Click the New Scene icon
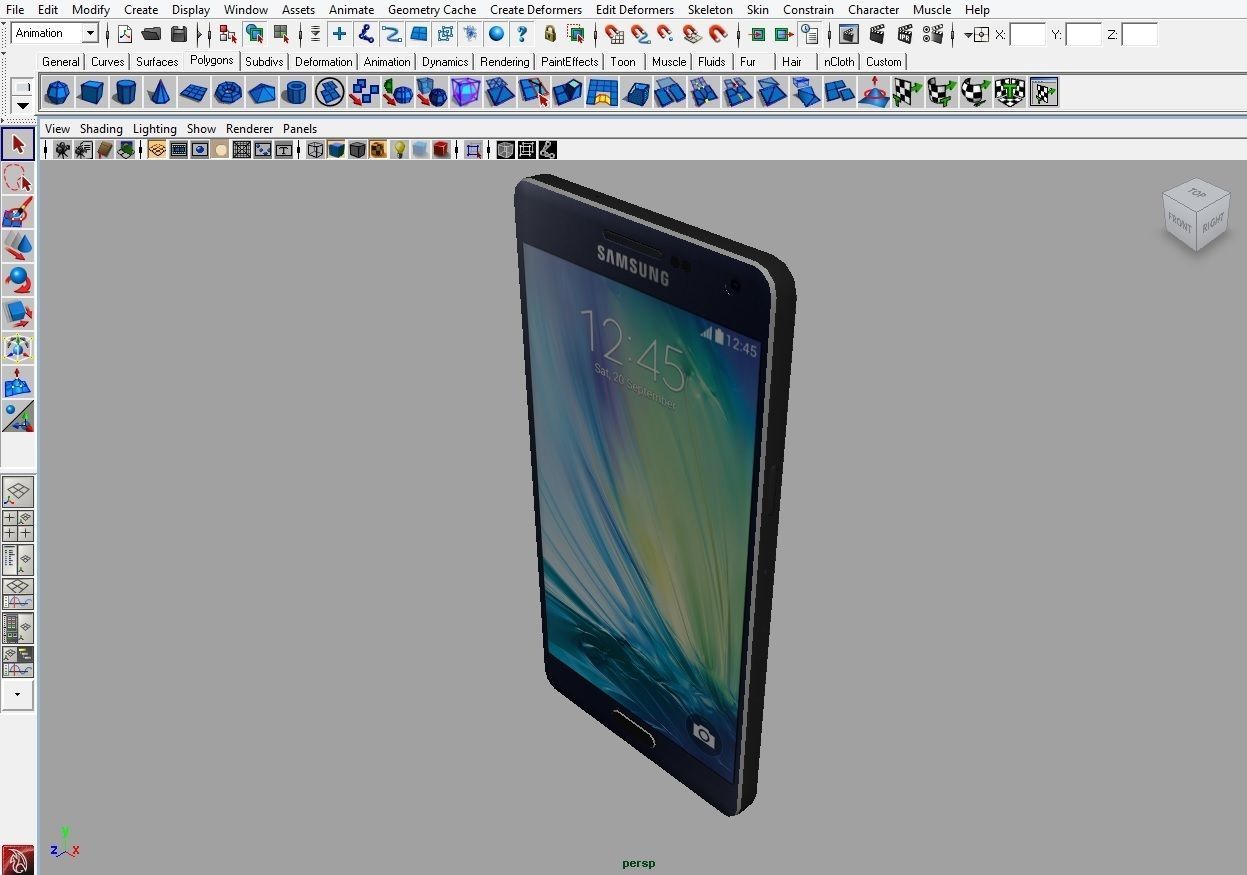 click(x=125, y=34)
